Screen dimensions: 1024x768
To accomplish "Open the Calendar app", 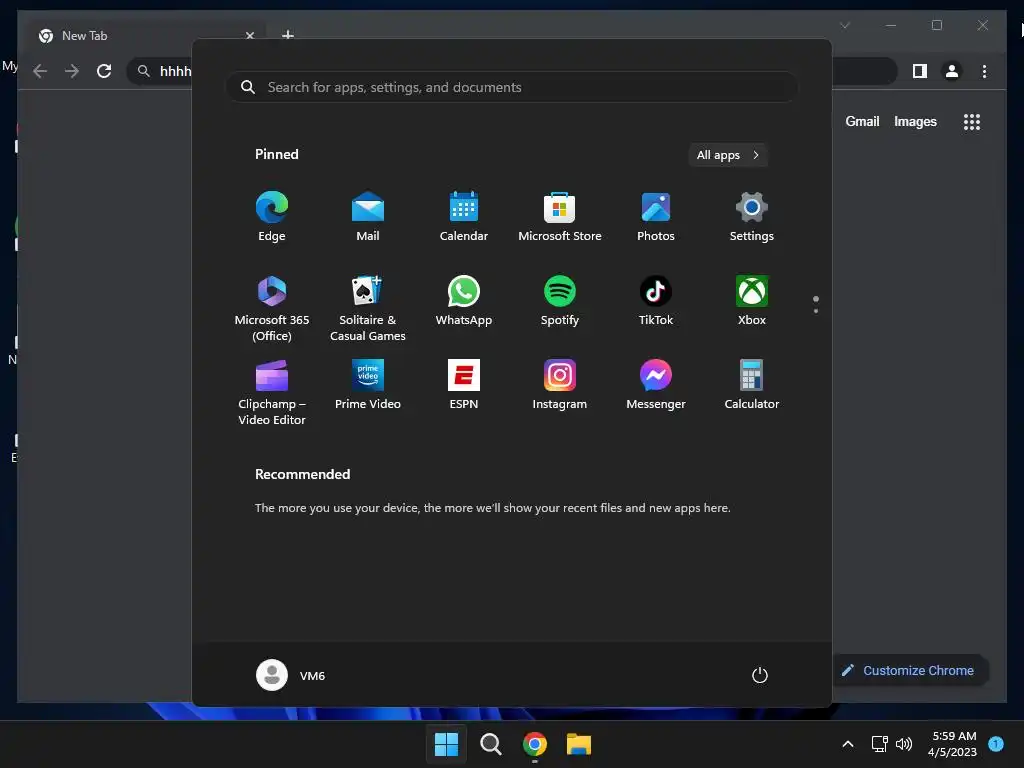I will 464,217.
